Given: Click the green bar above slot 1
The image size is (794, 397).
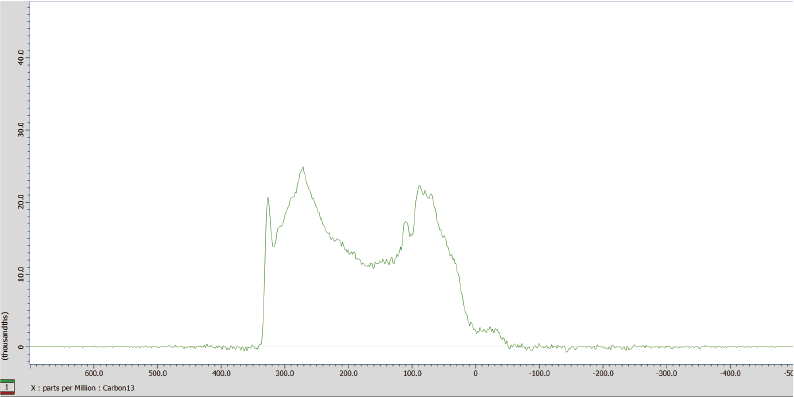Looking at the screenshot, I should (x=7, y=380).
